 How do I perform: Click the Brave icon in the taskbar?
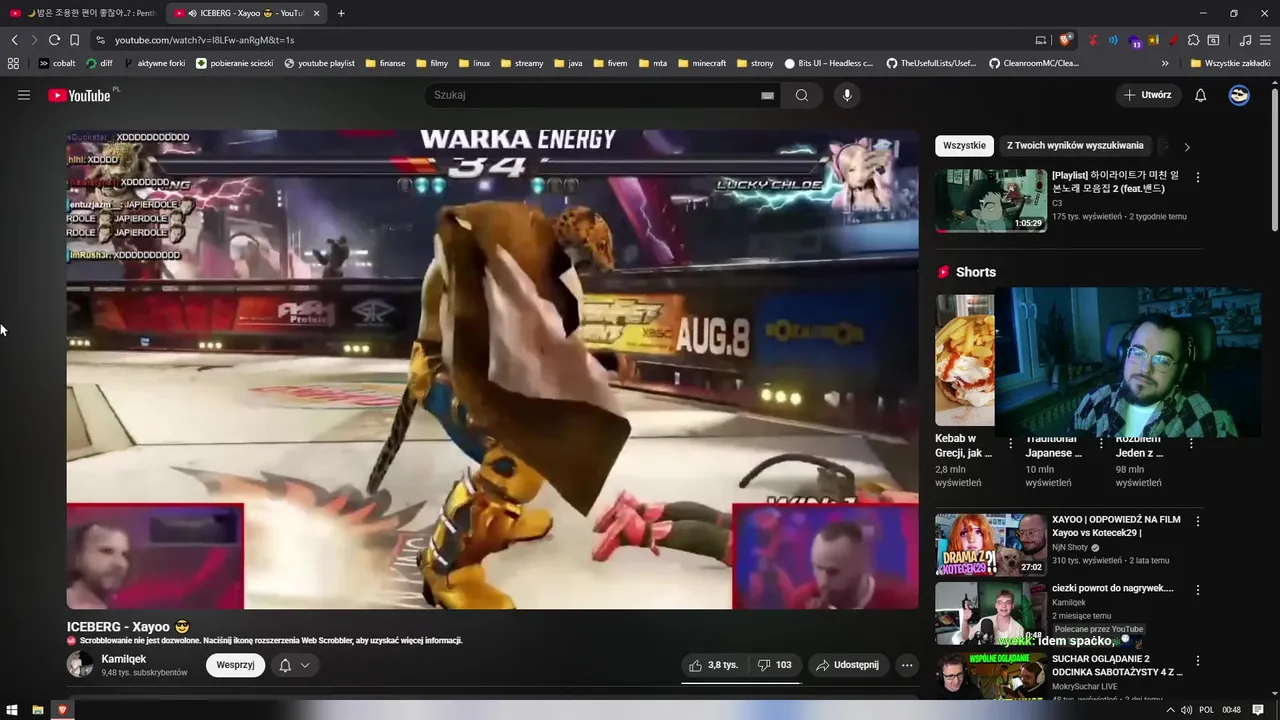62,710
